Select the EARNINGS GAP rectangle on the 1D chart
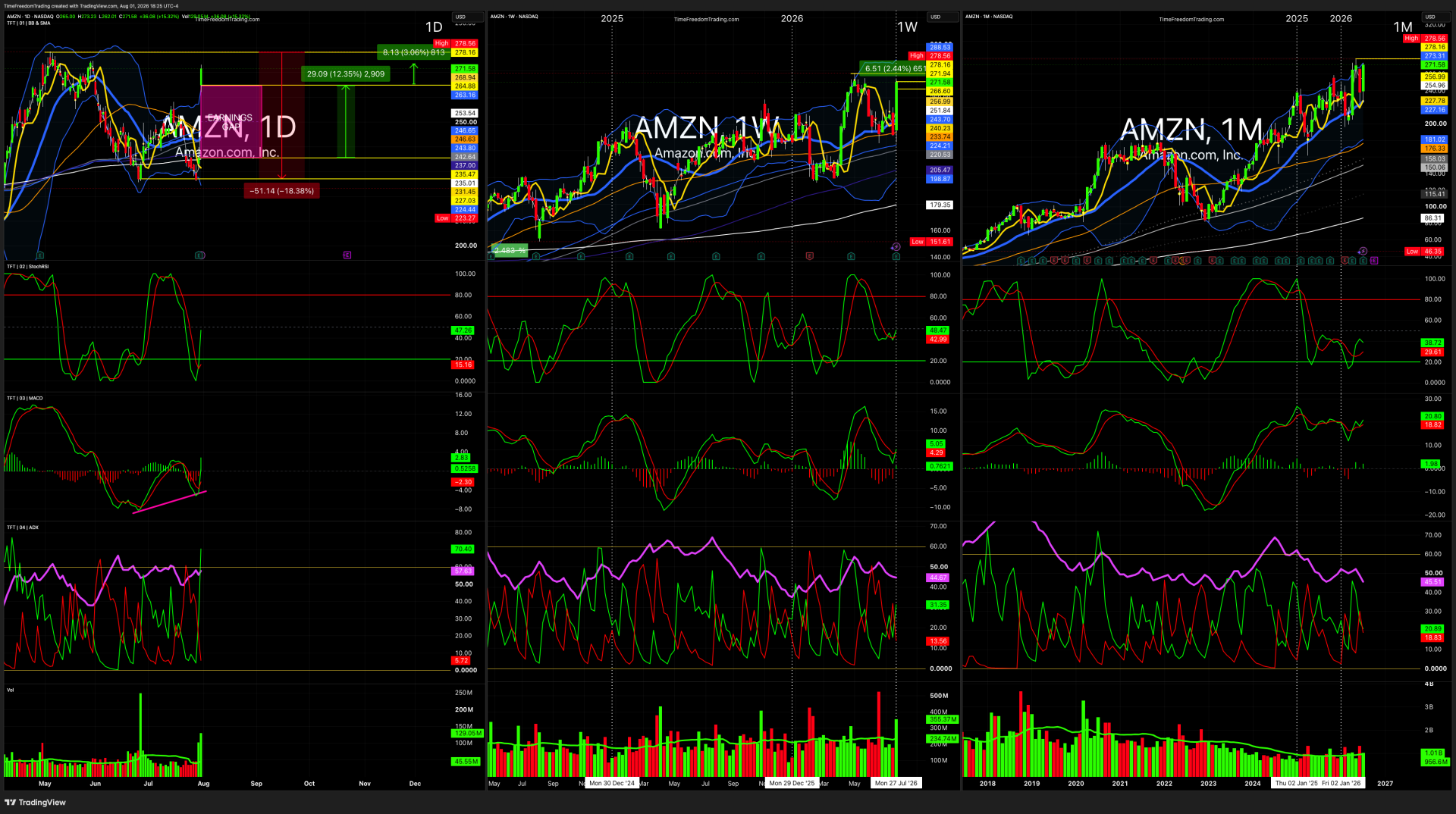The height and width of the screenshot is (814, 1456). point(231,121)
